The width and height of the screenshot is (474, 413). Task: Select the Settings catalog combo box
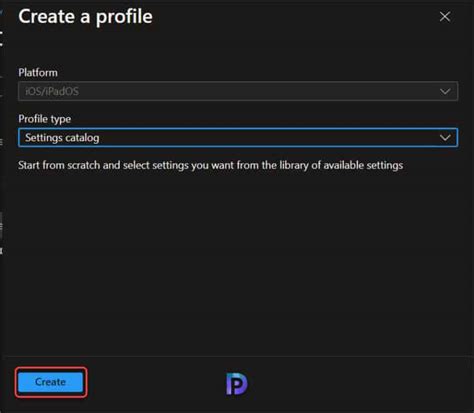[238, 137]
